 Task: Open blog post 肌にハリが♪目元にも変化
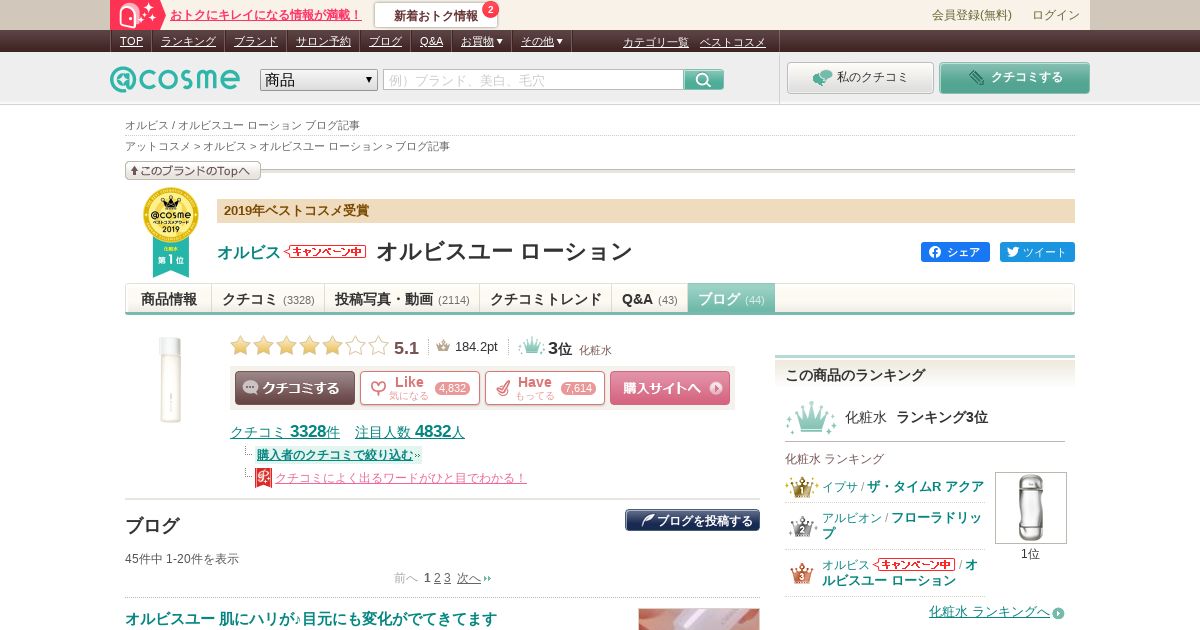311,619
